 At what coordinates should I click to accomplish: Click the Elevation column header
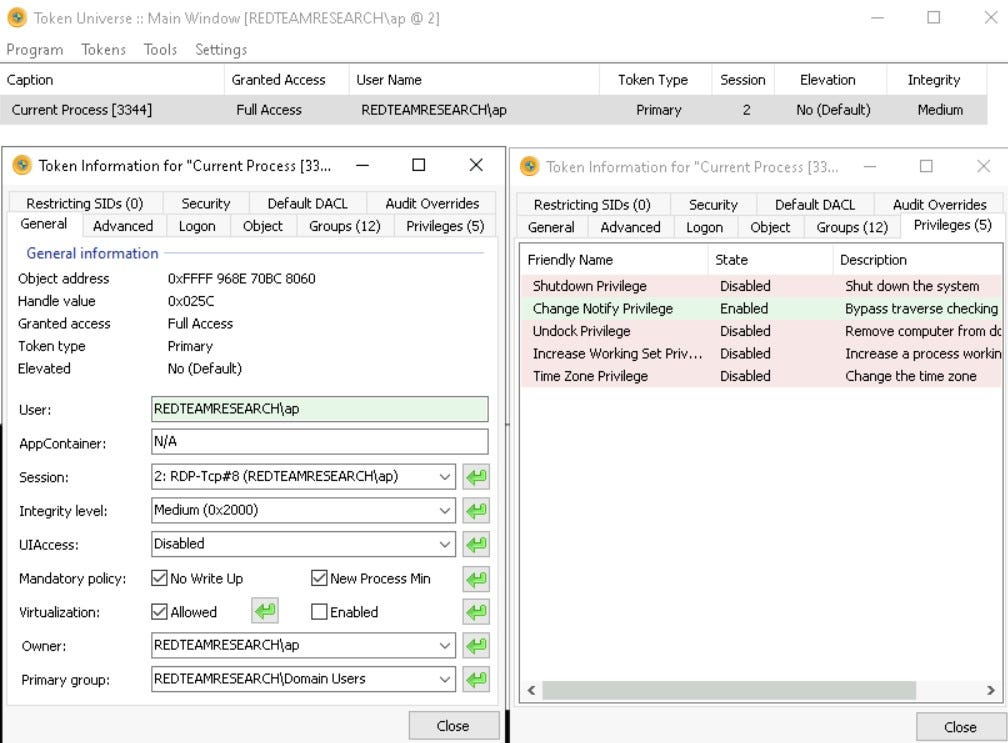click(x=831, y=80)
